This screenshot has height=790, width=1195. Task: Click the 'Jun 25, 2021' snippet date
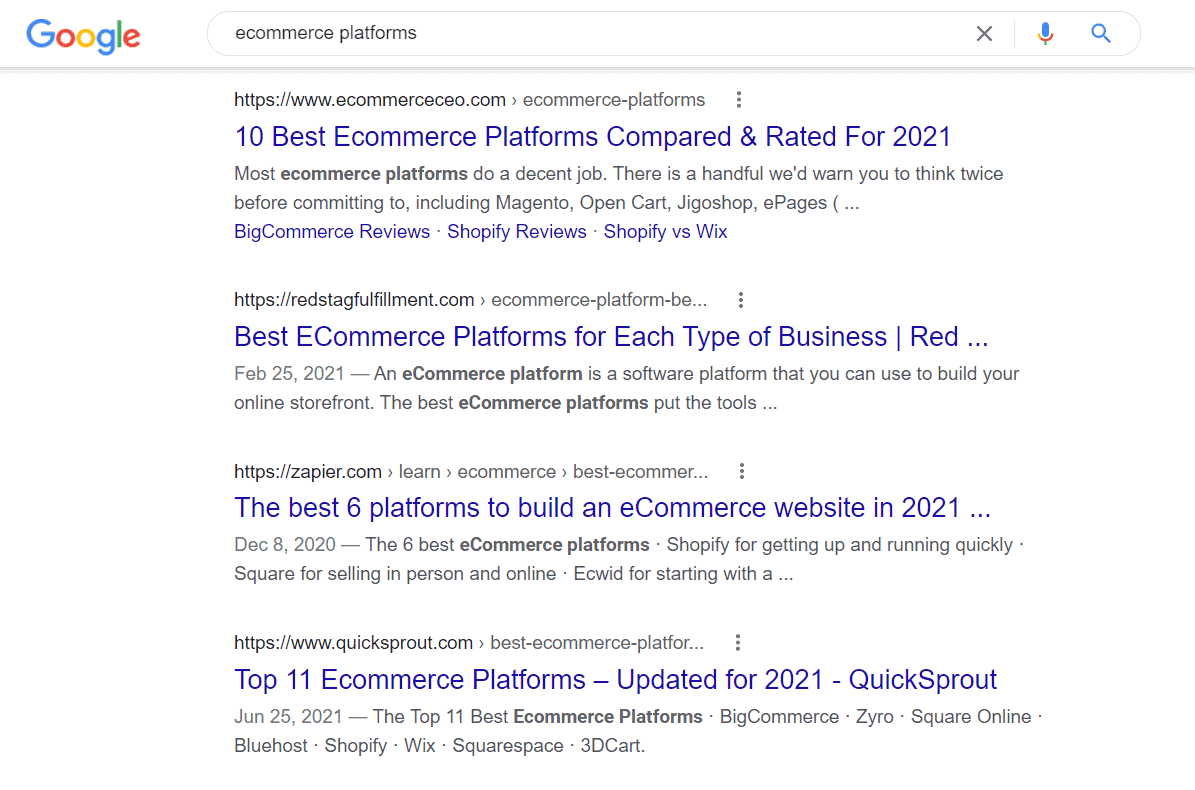coord(288,717)
